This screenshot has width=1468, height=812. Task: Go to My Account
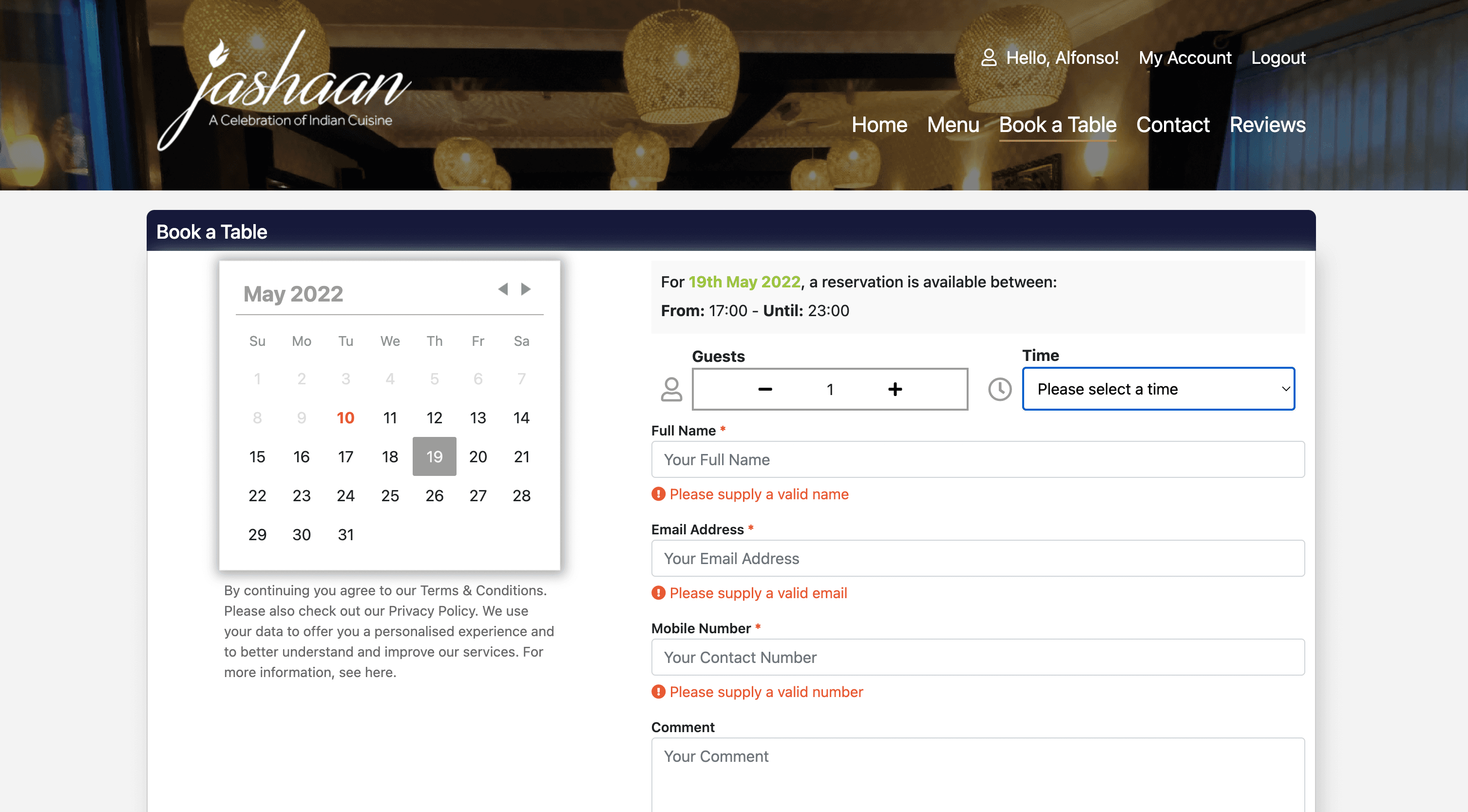[x=1185, y=57]
